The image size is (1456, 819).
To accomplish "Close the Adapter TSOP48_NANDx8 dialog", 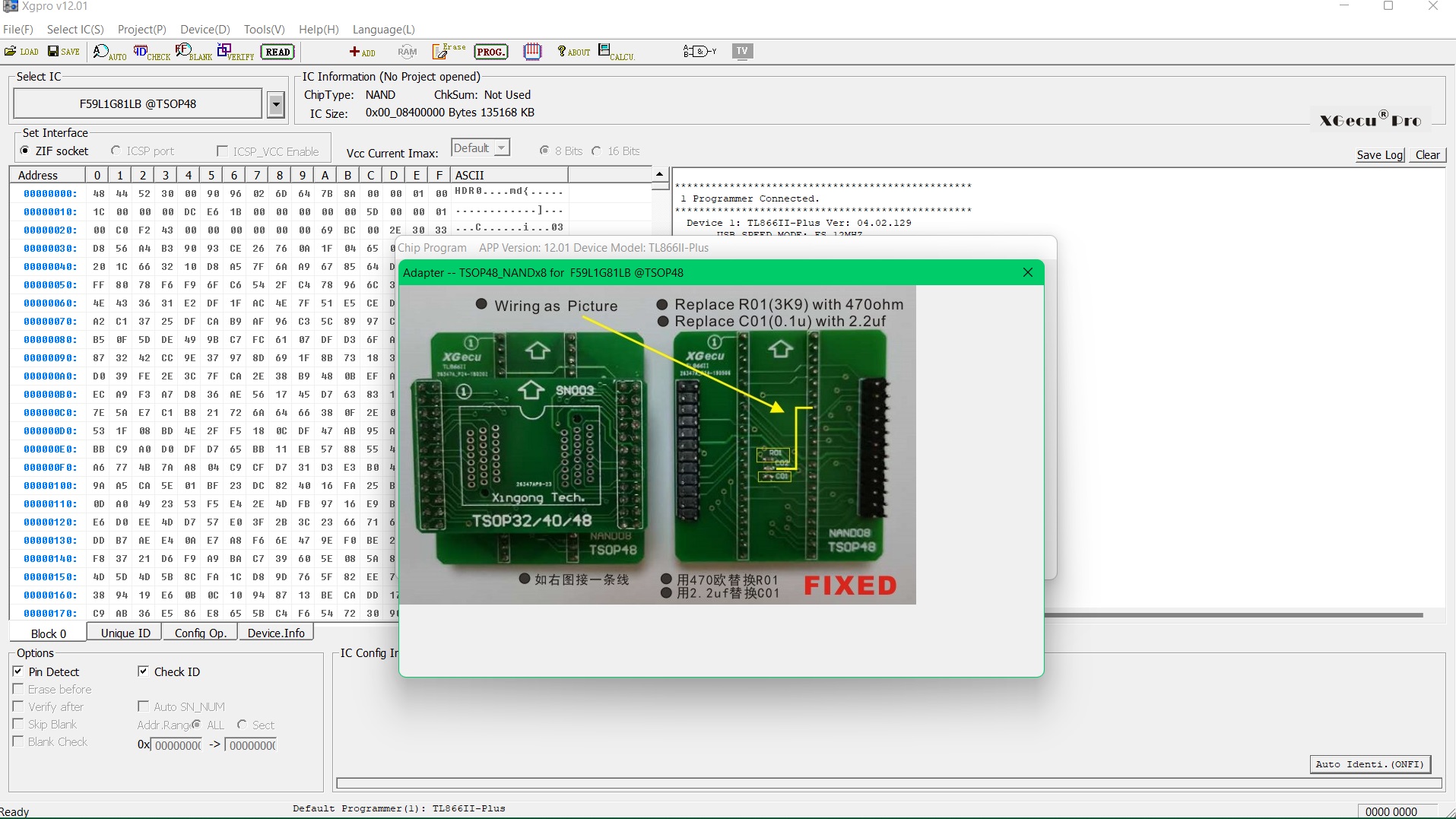I will tap(1028, 272).
